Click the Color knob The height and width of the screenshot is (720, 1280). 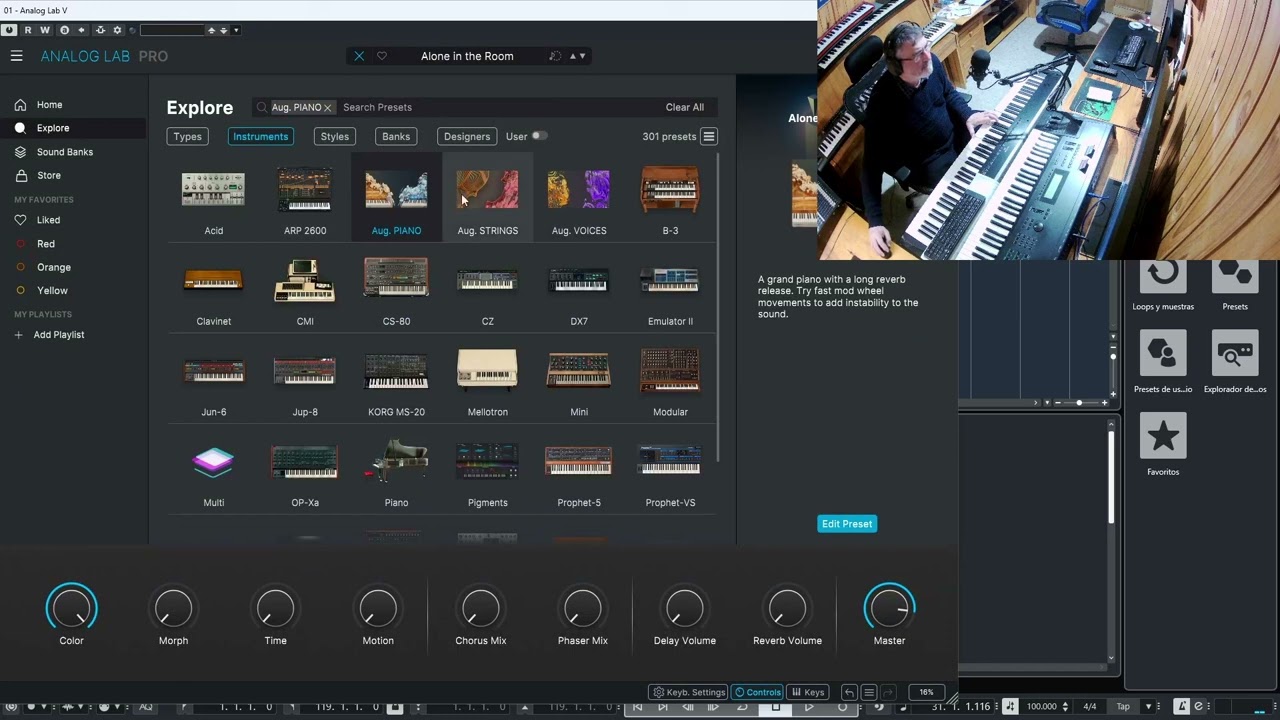(x=71, y=608)
